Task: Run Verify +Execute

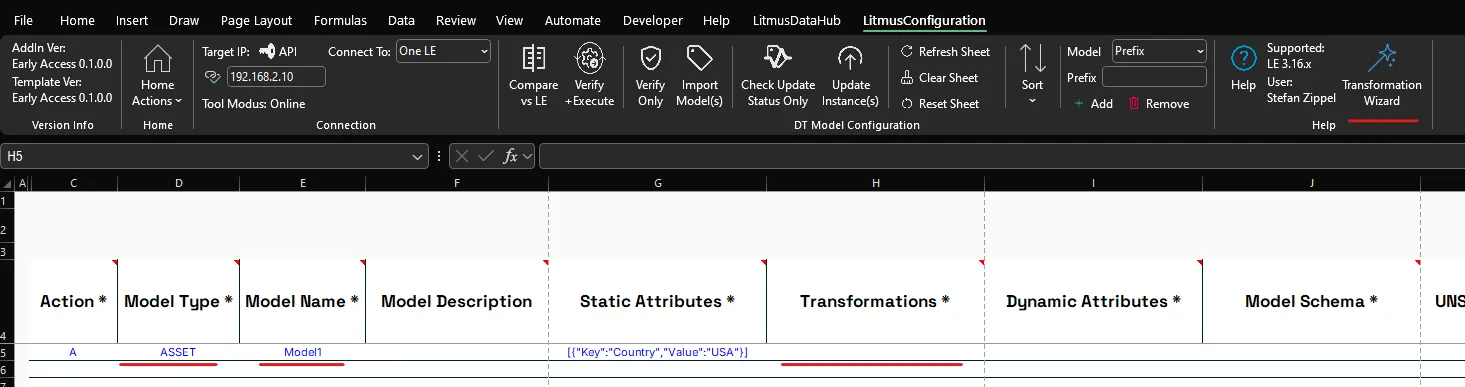Action: click(590, 75)
